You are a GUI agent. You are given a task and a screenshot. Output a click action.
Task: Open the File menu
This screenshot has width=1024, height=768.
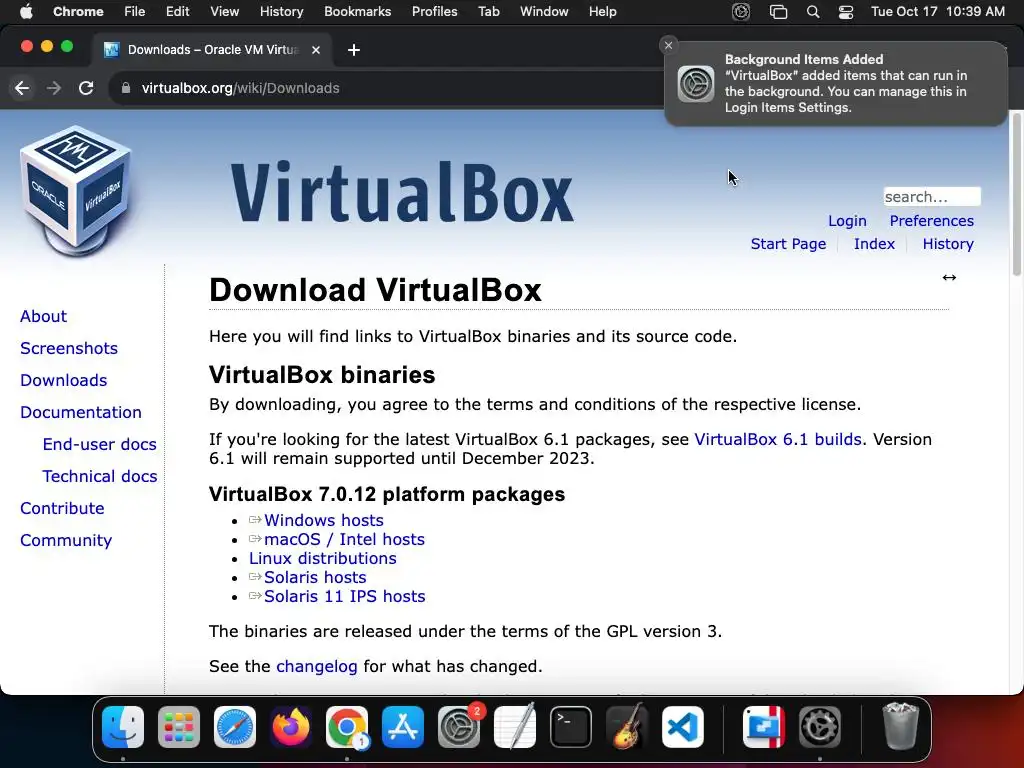pos(135,12)
